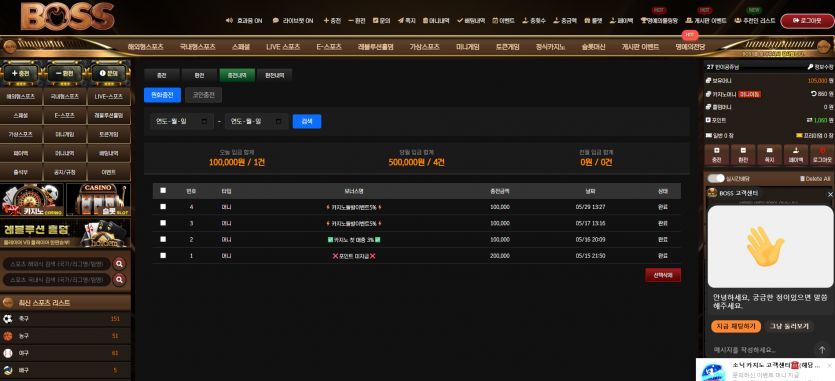Tick the checkbox for row number 4
This screenshot has width=835, height=381.
163,207
